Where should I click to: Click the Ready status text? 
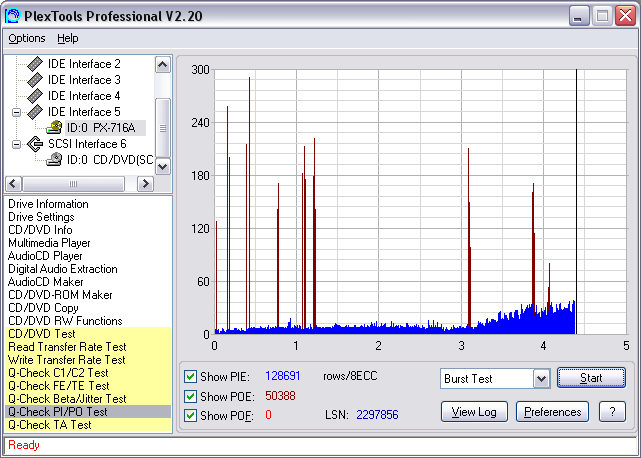click(24, 445)
